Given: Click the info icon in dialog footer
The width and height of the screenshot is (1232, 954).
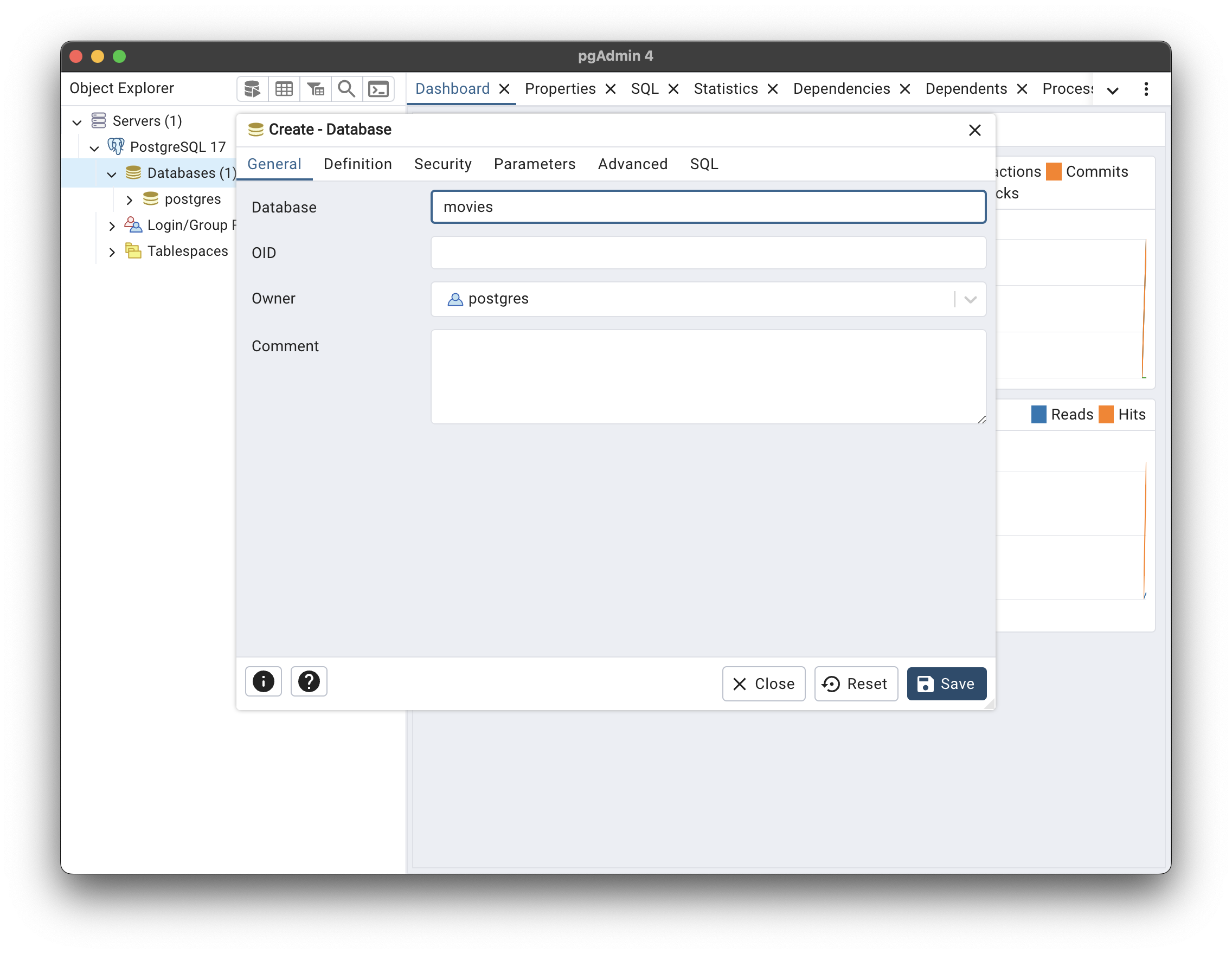Looking at the screenshot, I should pos(264,682).
